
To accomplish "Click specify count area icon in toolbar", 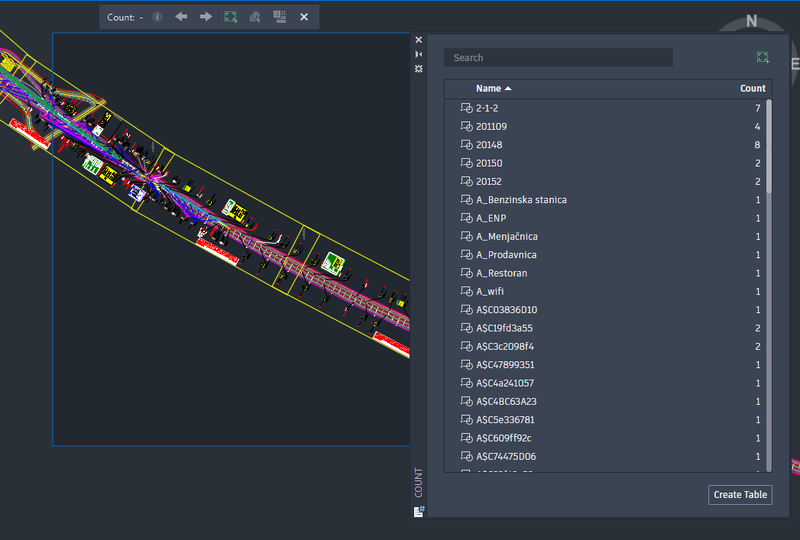I will tap(231, 17).
